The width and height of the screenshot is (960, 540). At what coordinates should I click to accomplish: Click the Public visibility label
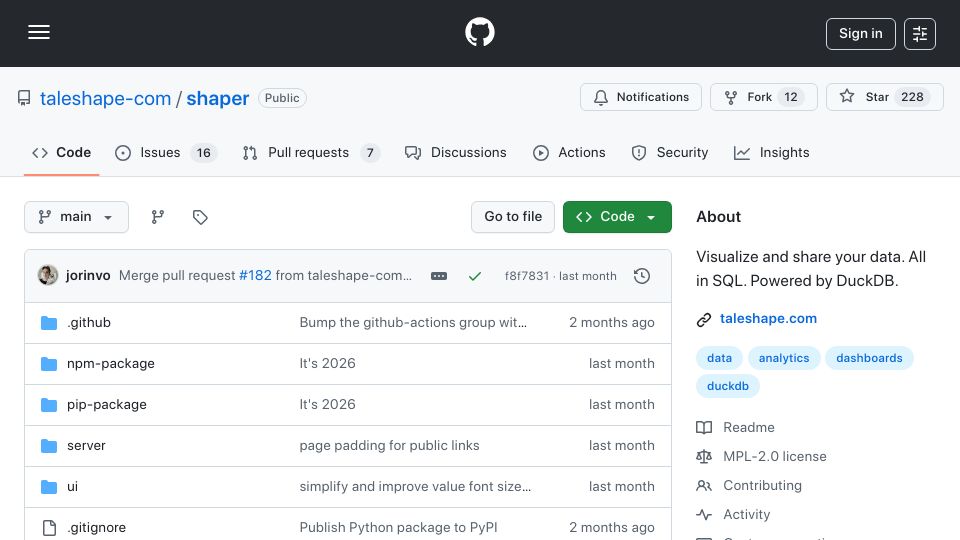282,98
